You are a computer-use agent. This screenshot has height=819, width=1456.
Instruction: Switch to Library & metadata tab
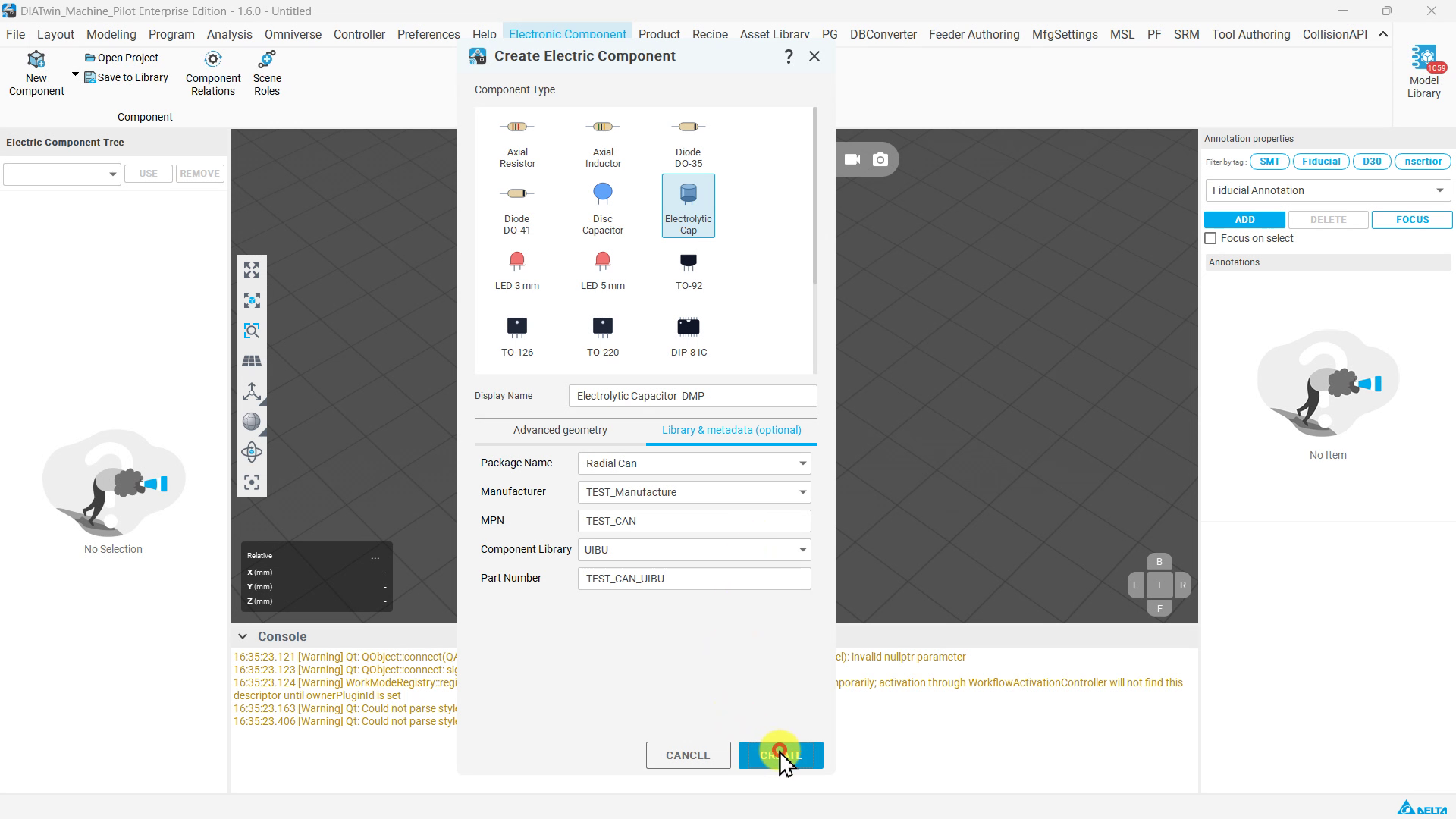(x=732, y=431)
